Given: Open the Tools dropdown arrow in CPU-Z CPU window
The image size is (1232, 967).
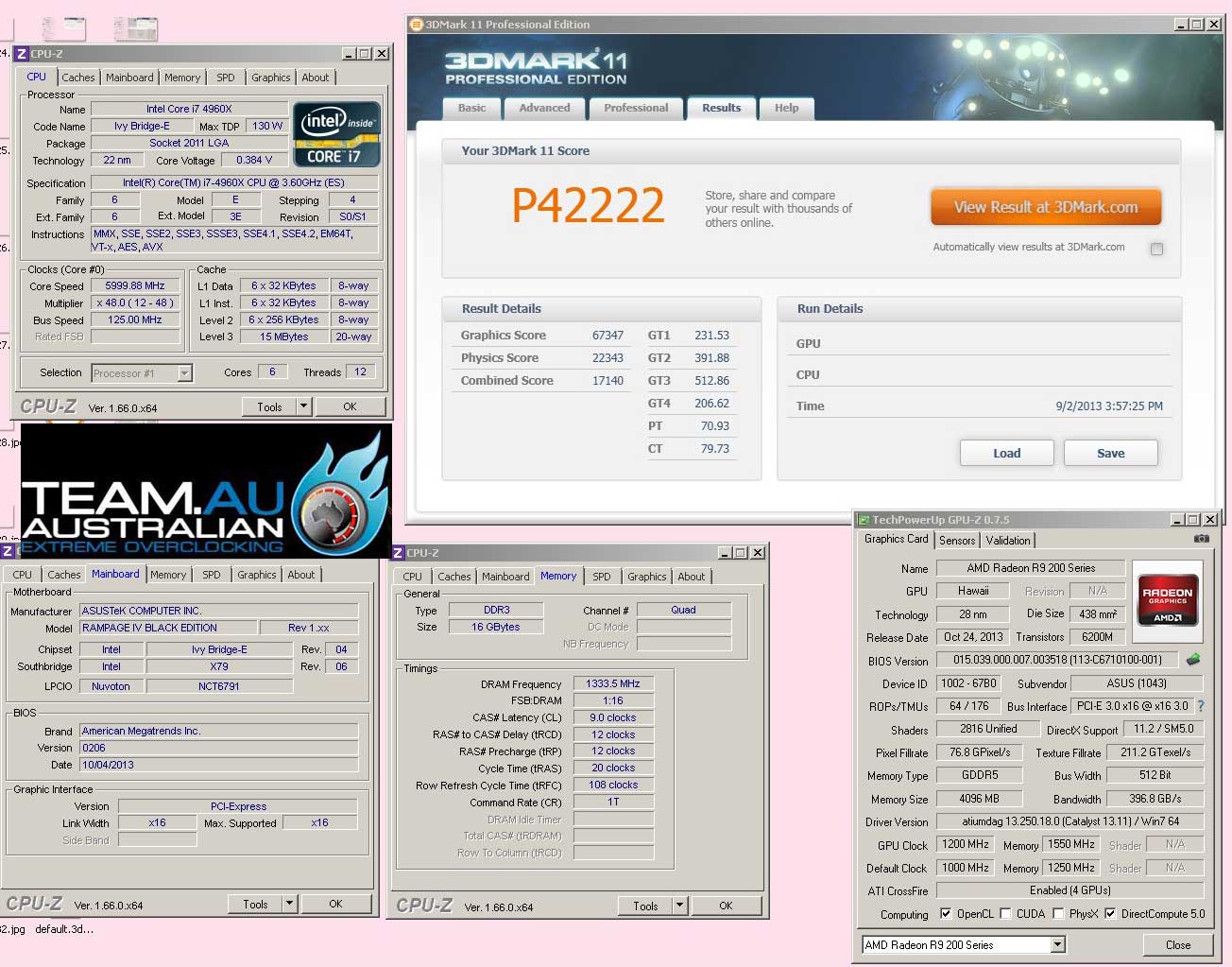Looking at the screenshot, I should click(303, 406).
